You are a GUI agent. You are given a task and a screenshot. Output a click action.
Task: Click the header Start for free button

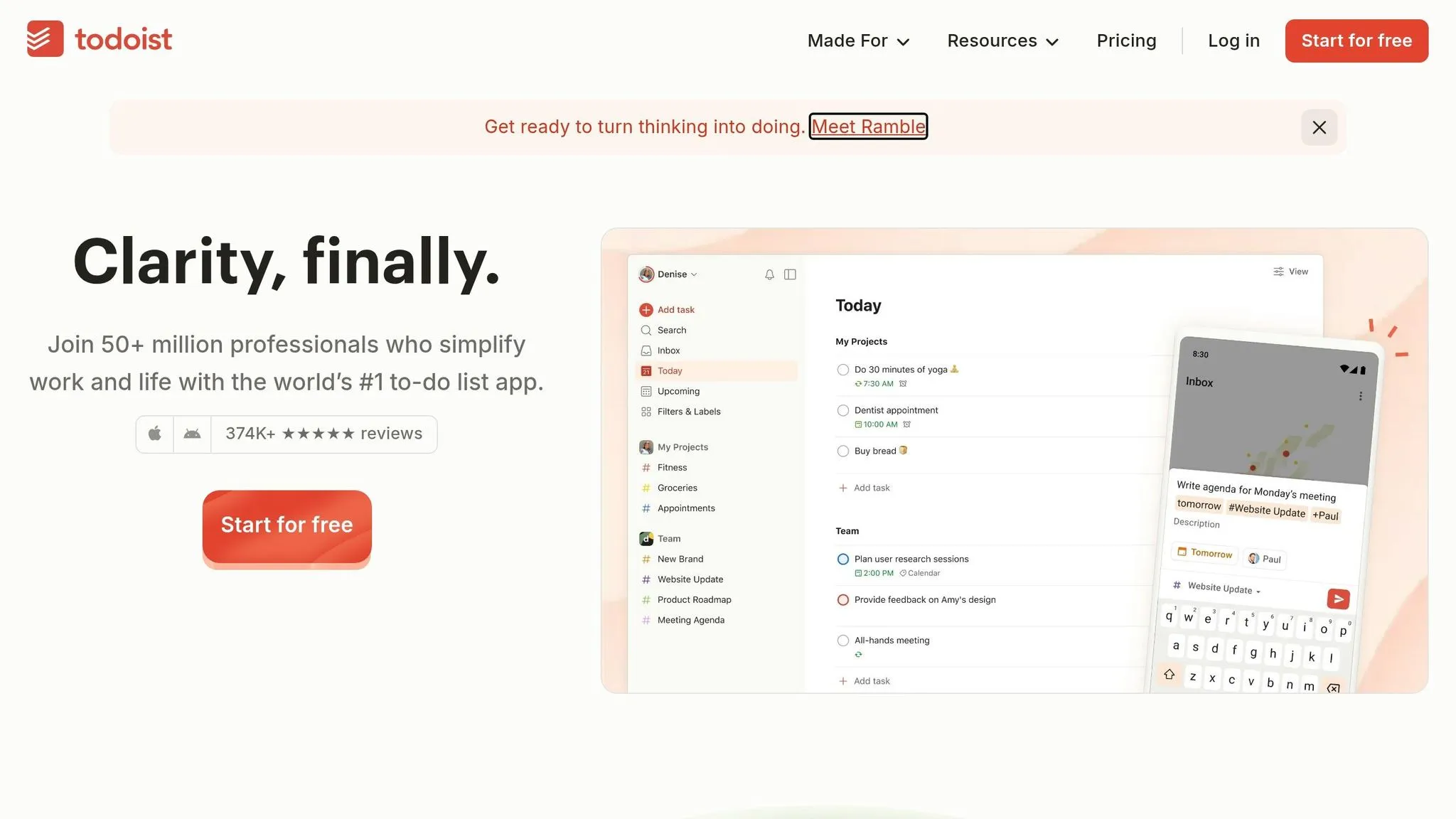point(1356,41)
